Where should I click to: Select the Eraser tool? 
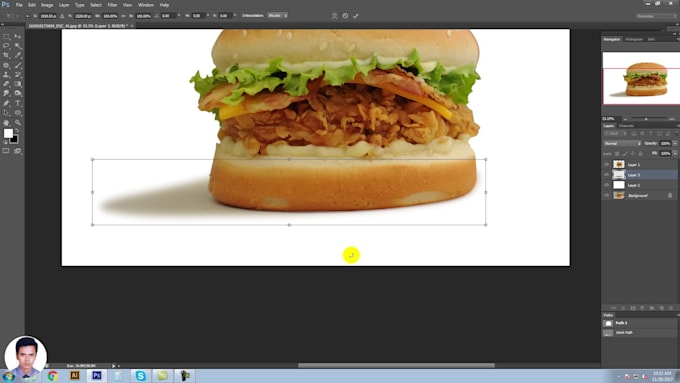tap(6, 84)
